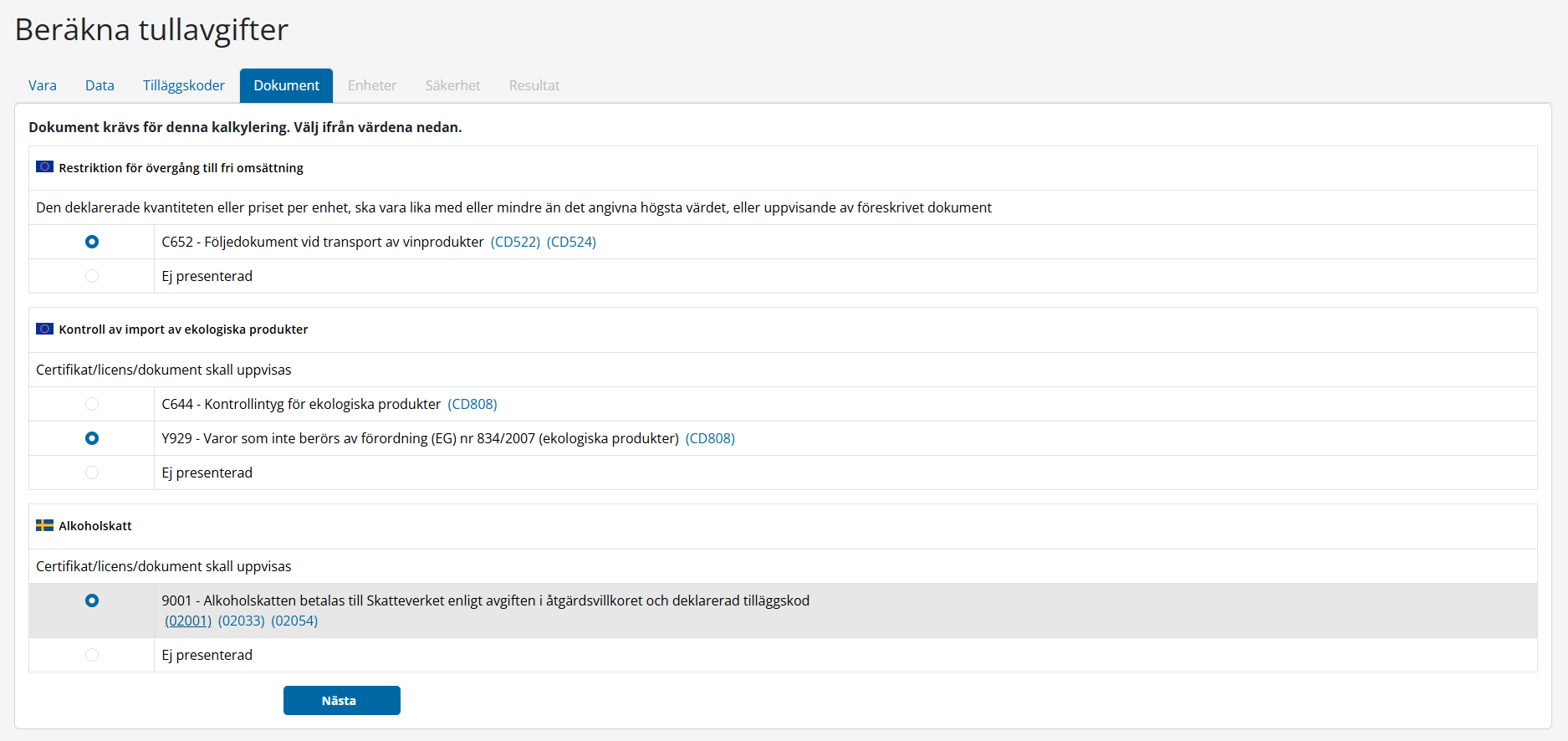
Task: Click the EU flag icon beside Restriktion heading
Action: click(x=44, y=167)
